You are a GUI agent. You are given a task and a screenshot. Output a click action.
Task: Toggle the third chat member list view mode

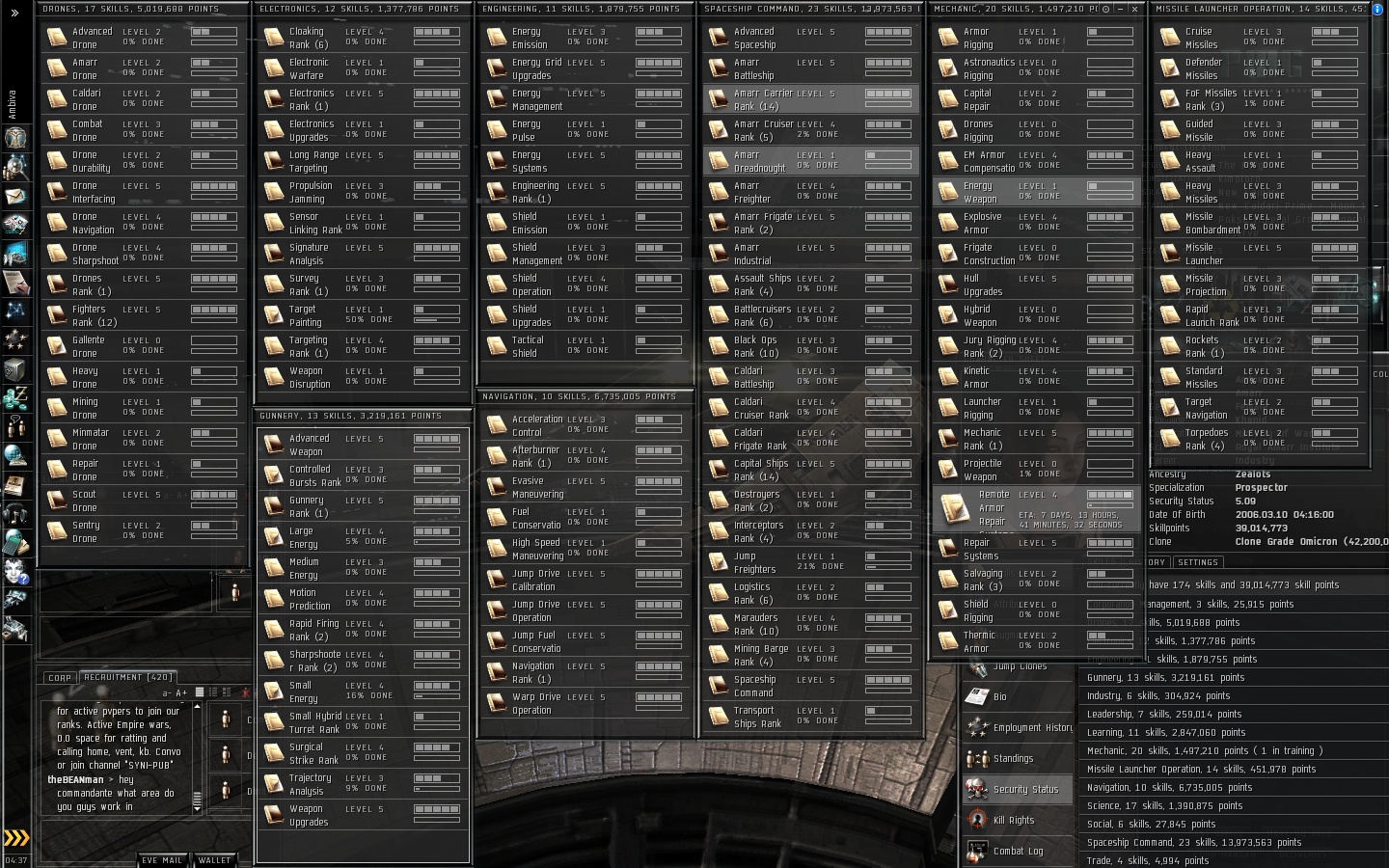tap(228, 692)
